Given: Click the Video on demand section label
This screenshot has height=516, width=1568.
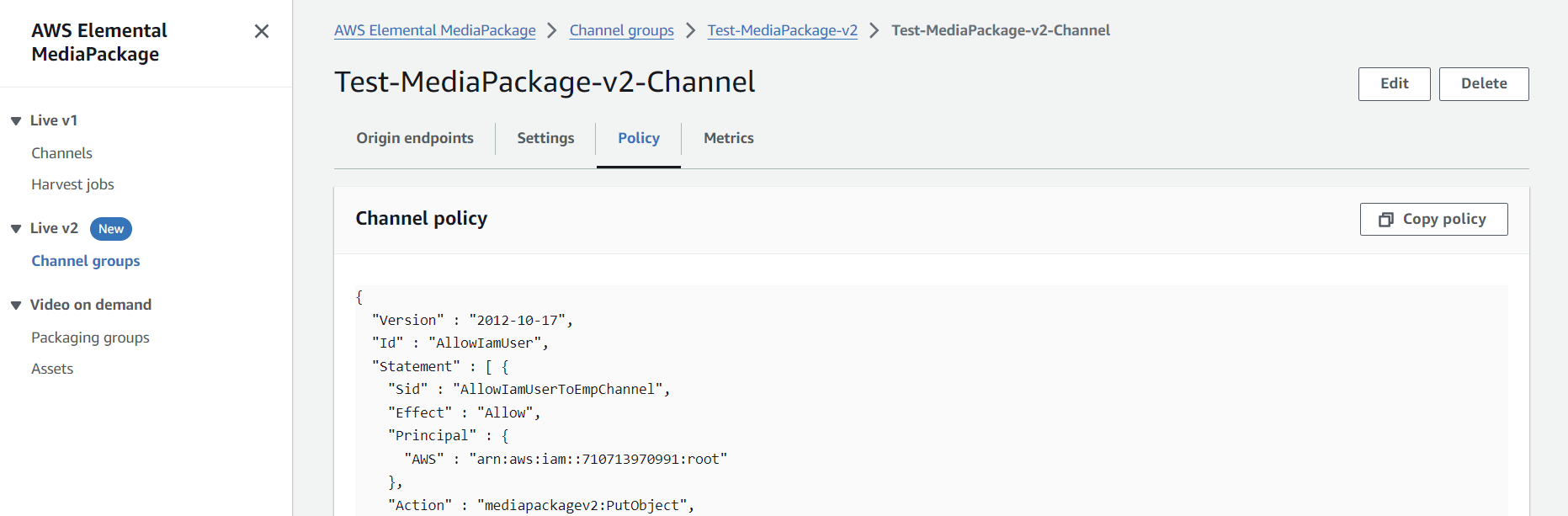Looking at the screenshot, I should point(91,305).
